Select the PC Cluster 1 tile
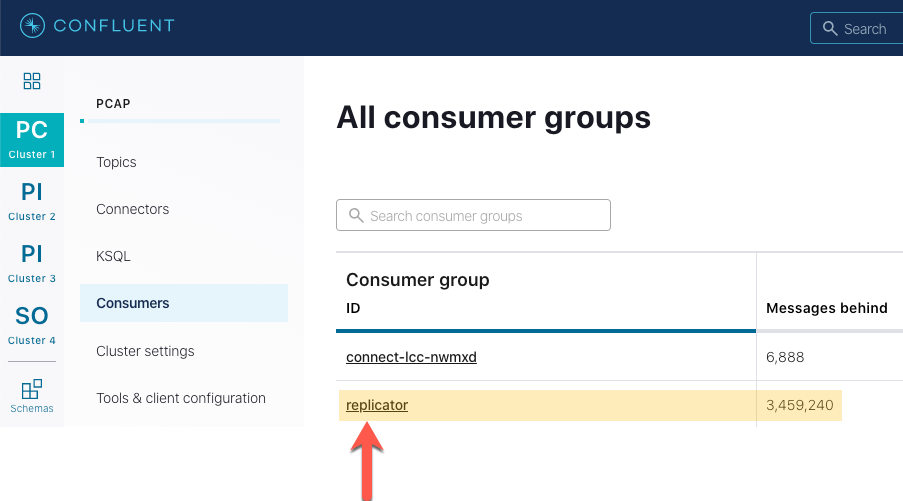The height and width of the screenshot is (501, 903). [x=32, y=139]
